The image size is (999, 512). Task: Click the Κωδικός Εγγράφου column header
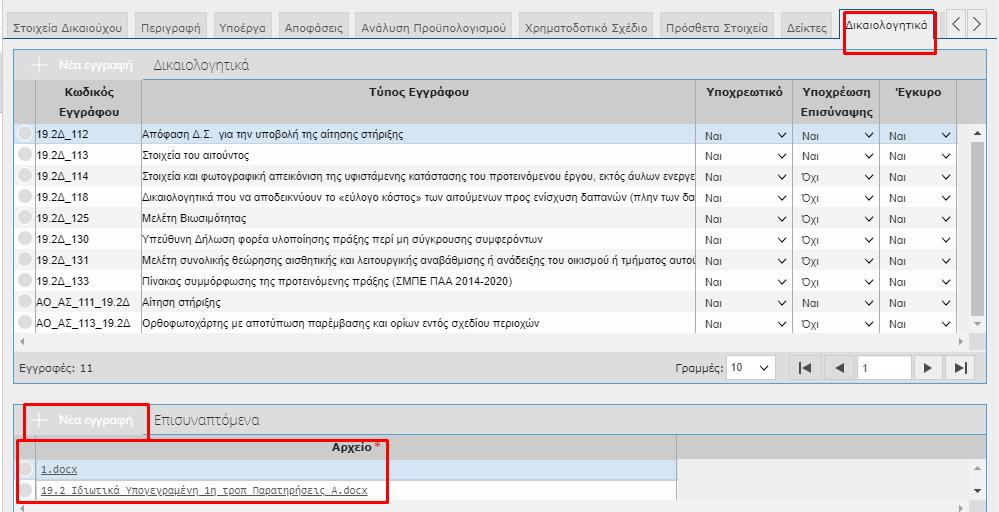(x=89, y=102)
